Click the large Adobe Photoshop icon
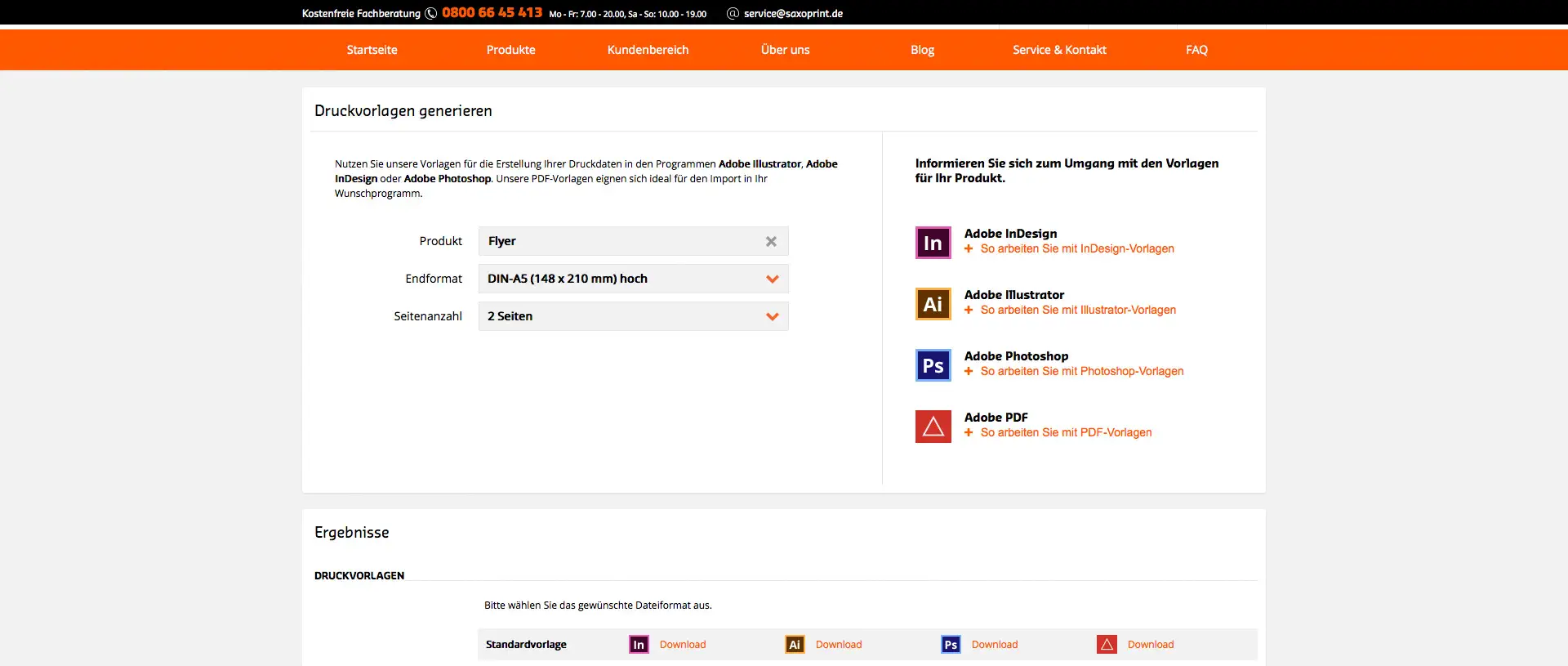The height and width of the screenshot is (666, 1568). coord(933,365)
